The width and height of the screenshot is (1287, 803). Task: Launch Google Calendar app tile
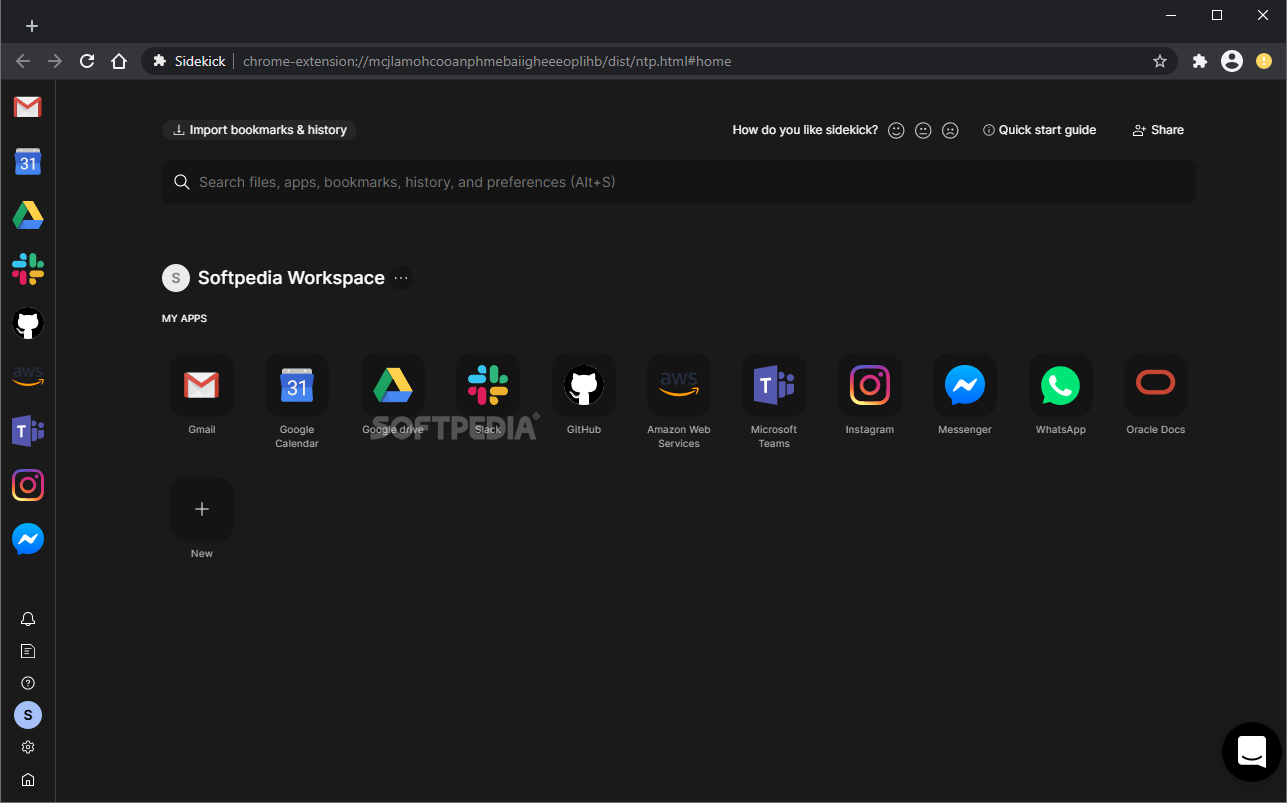coord(297,385)
